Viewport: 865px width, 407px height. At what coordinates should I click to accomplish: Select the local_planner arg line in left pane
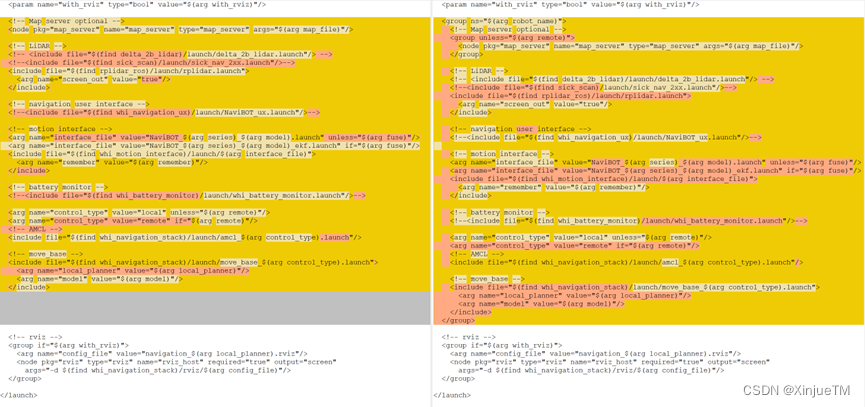click(133, 271)
